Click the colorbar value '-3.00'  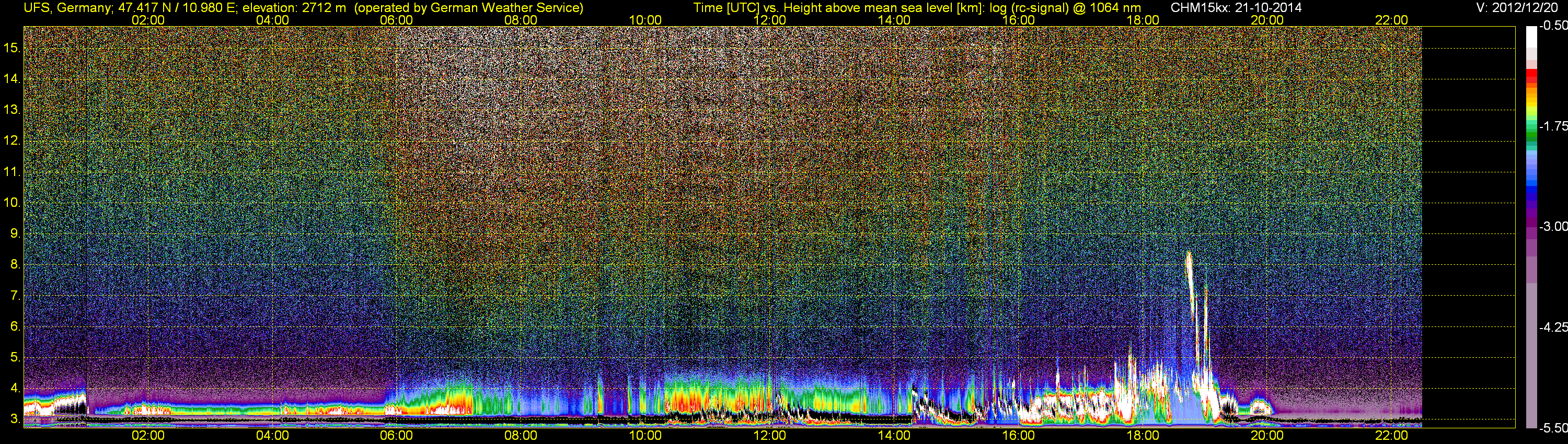tap(1553, 226)
